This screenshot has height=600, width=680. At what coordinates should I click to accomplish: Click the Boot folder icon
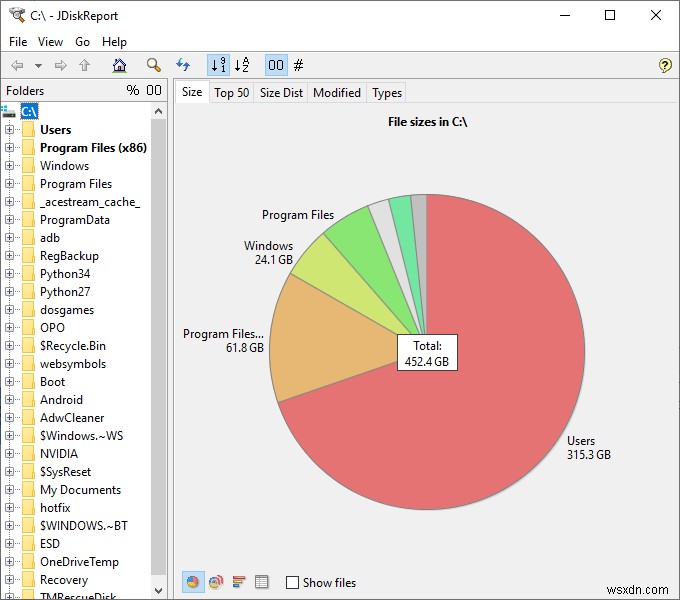coord(28,382)
